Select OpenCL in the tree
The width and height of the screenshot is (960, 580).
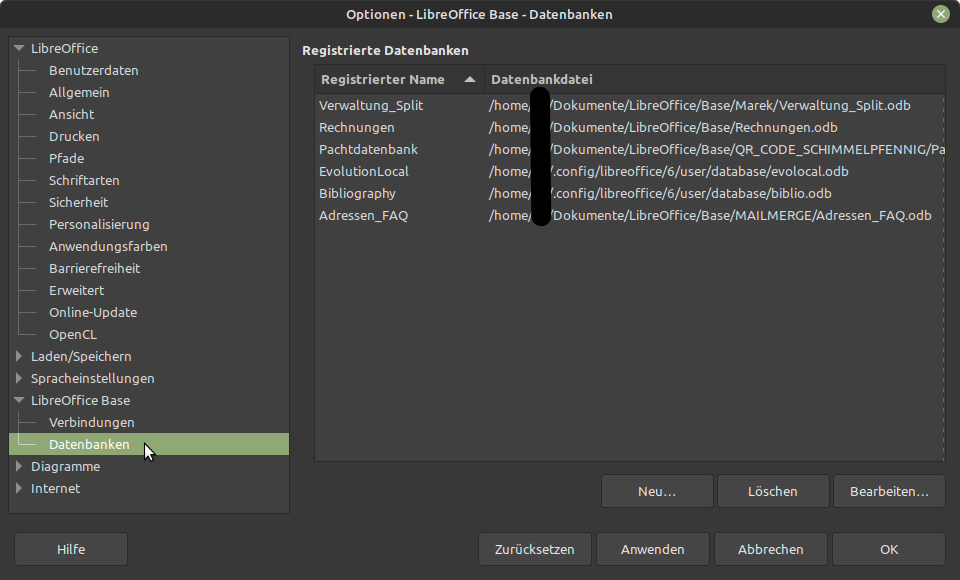click(x=73, y=335)
